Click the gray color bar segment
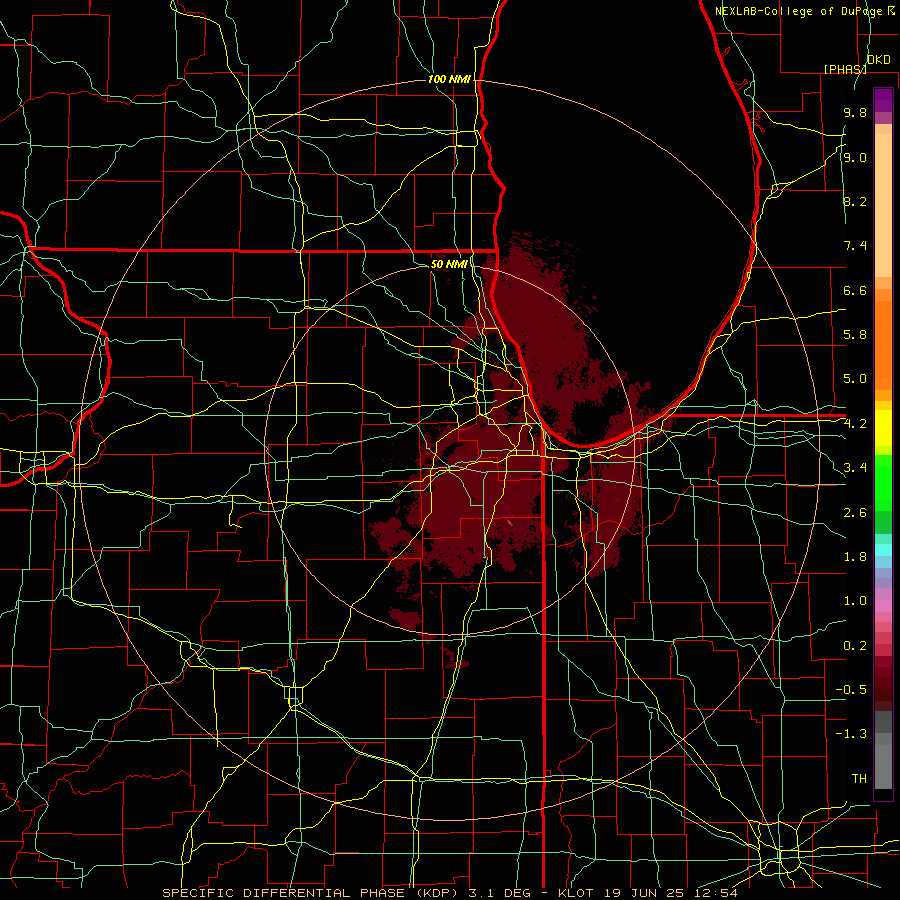 [x=883, y=761]
